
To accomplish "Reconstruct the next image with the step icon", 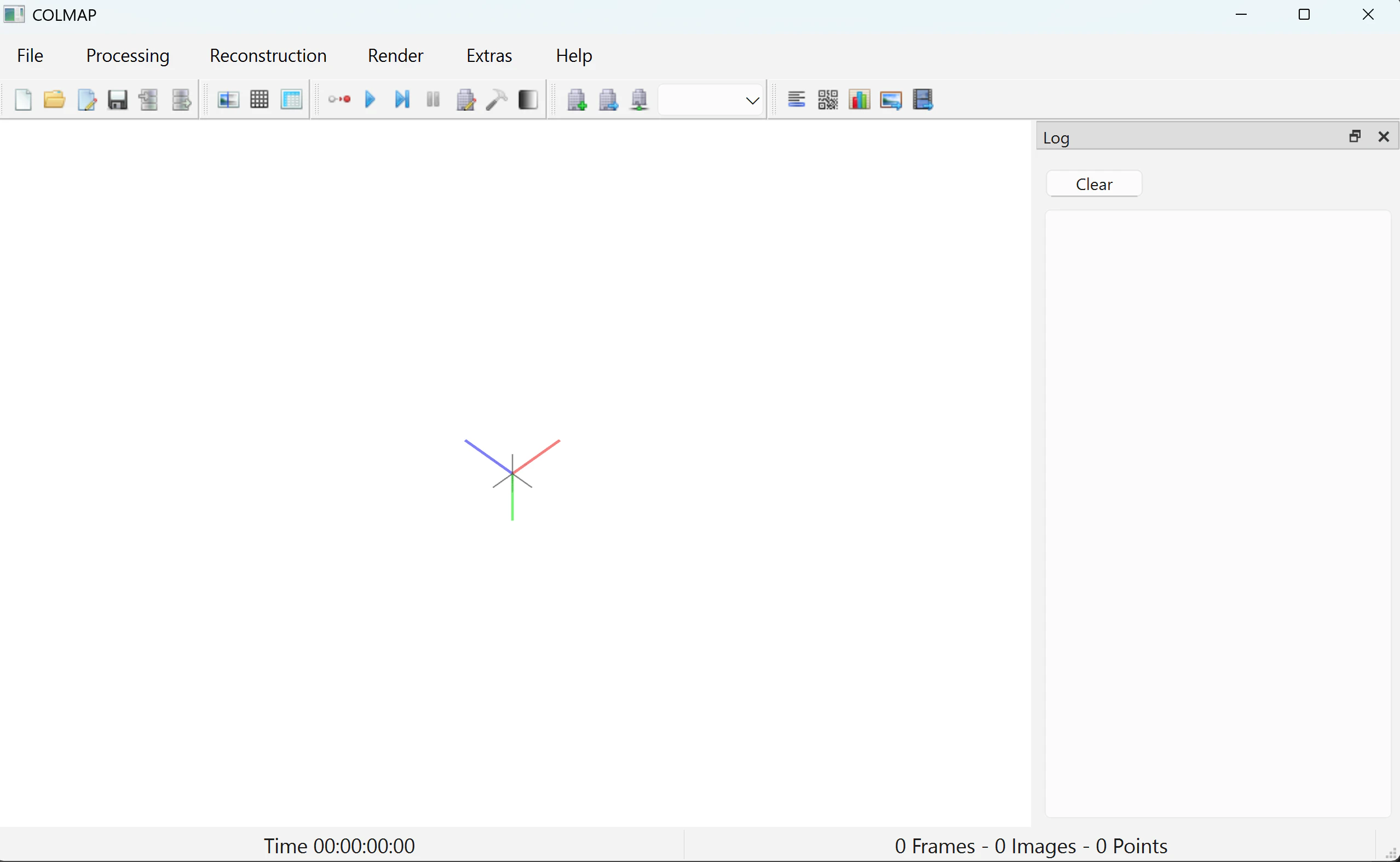I will coord(402,100).
